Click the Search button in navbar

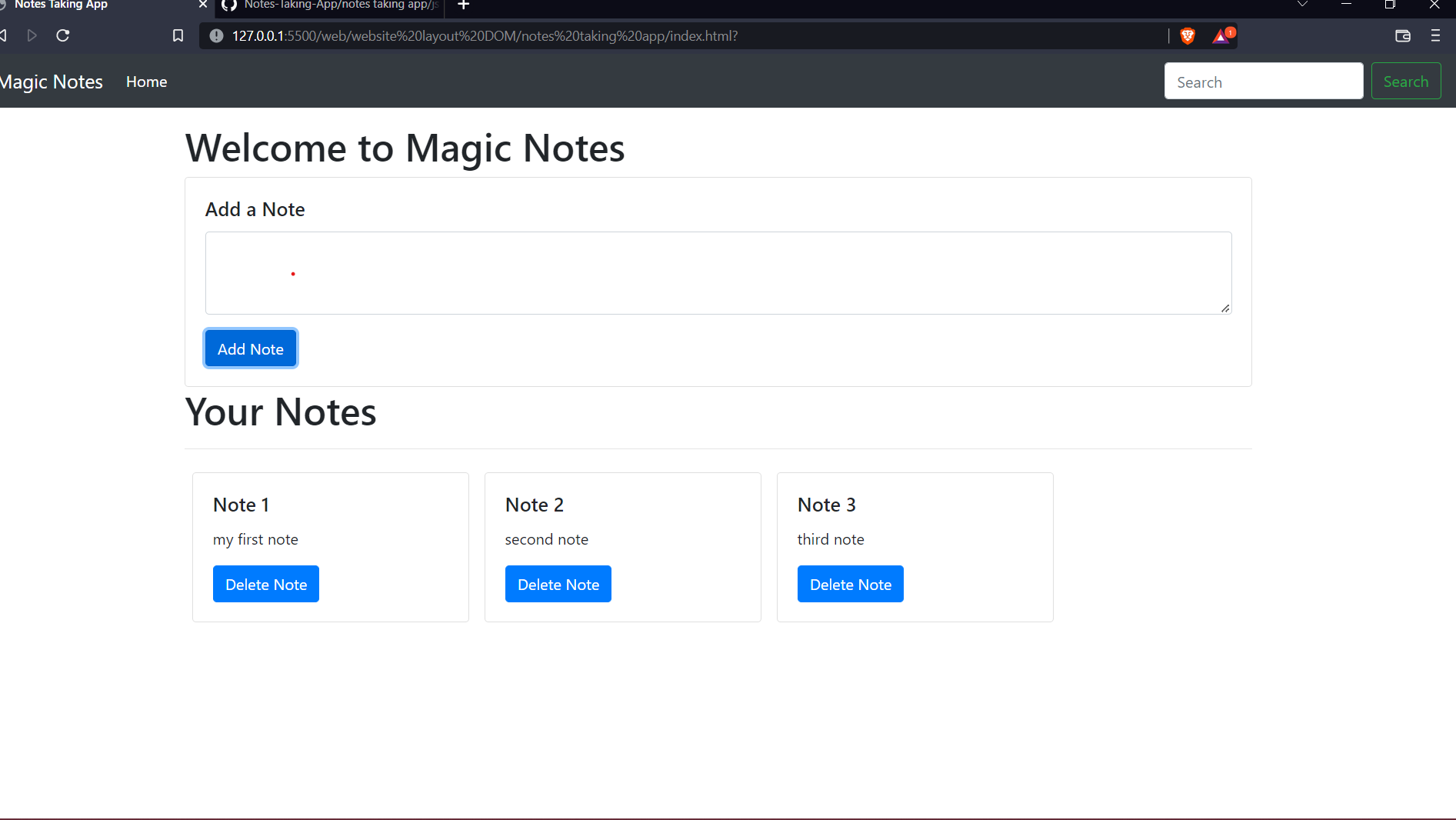[x=1405, y=81]
